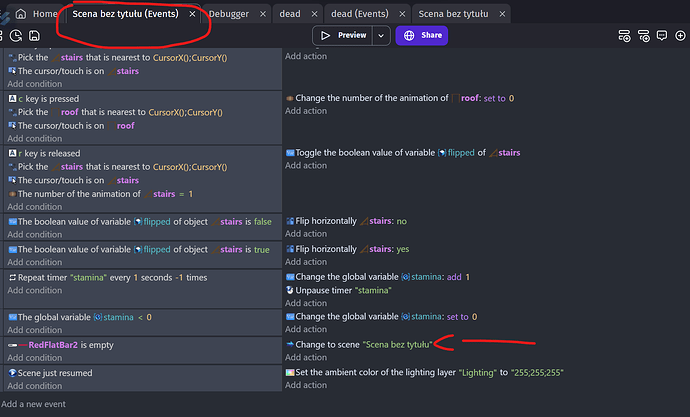Image resolution: width=690 pixels, height=417 pixels.
Task: Open the dead scene tab
Action: tap(291, 14)
